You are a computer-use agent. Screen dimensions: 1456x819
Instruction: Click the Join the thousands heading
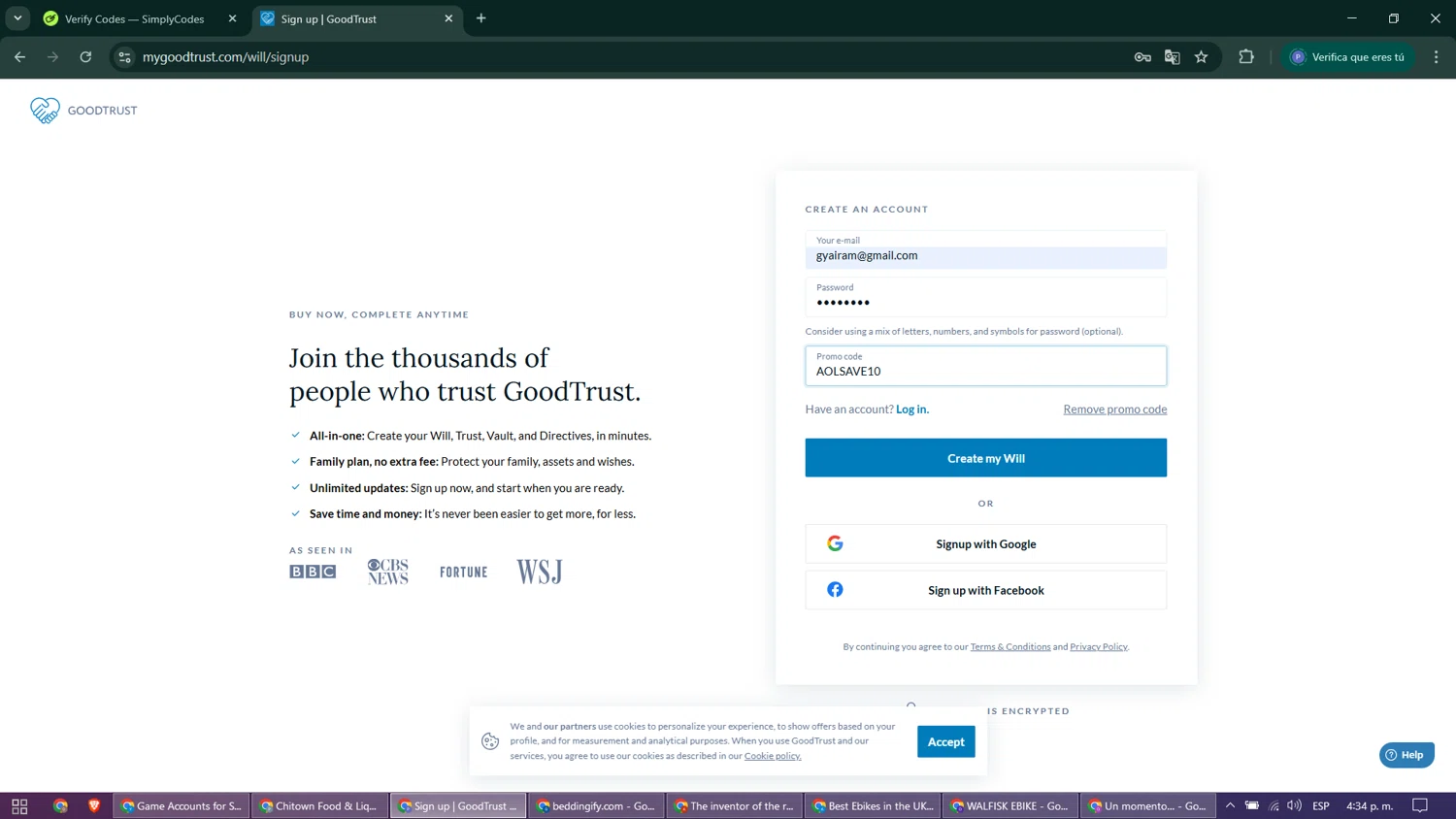pos(465,375)
